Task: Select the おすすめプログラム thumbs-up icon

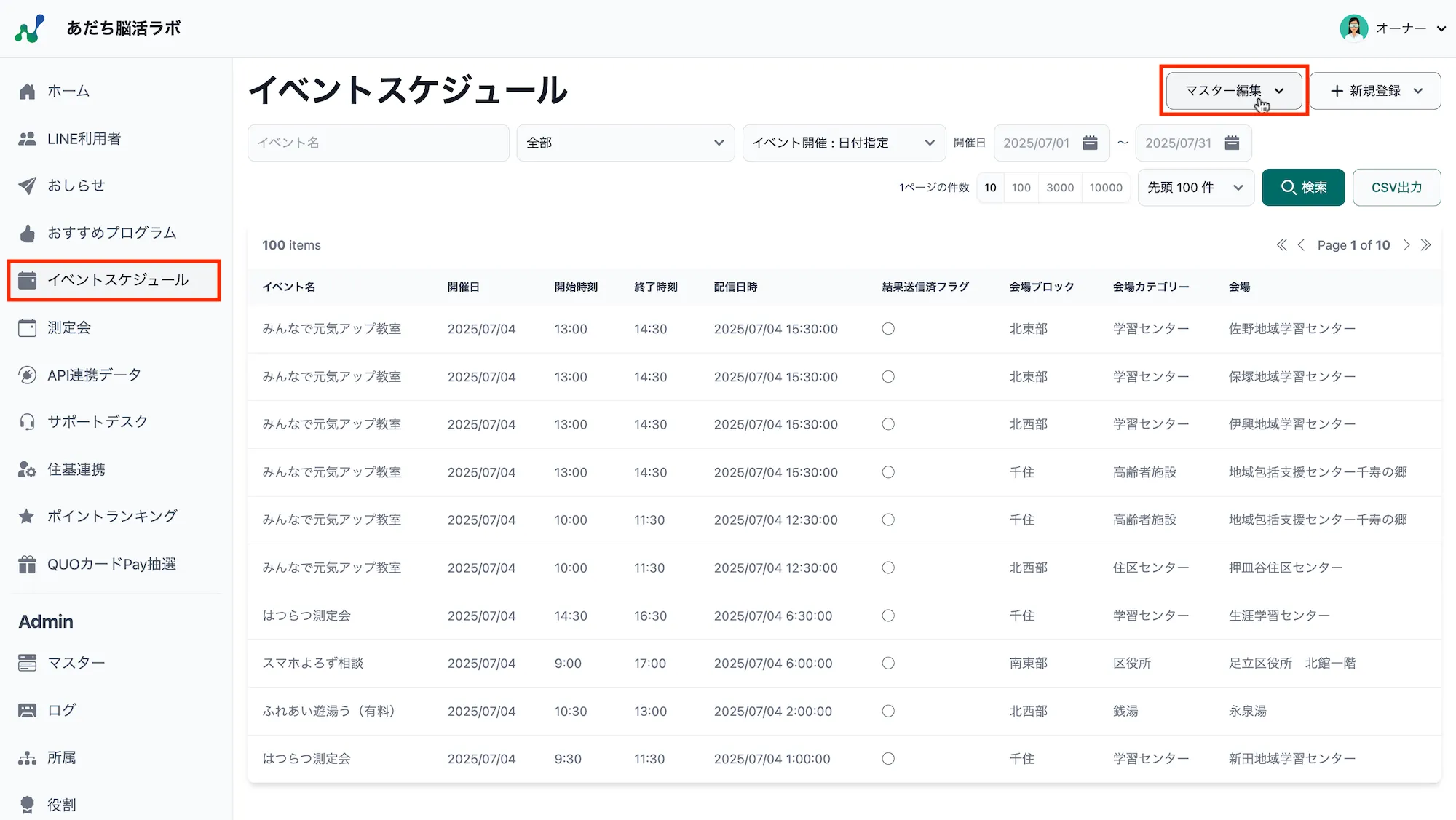Action: click(27, 232)
